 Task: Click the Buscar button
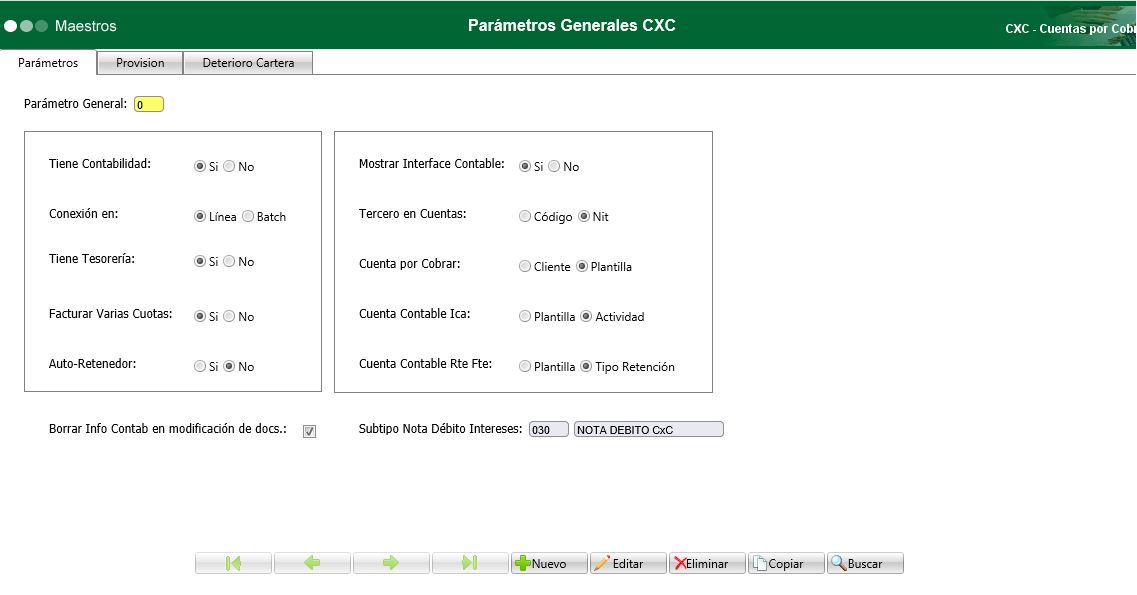point(864,563)
